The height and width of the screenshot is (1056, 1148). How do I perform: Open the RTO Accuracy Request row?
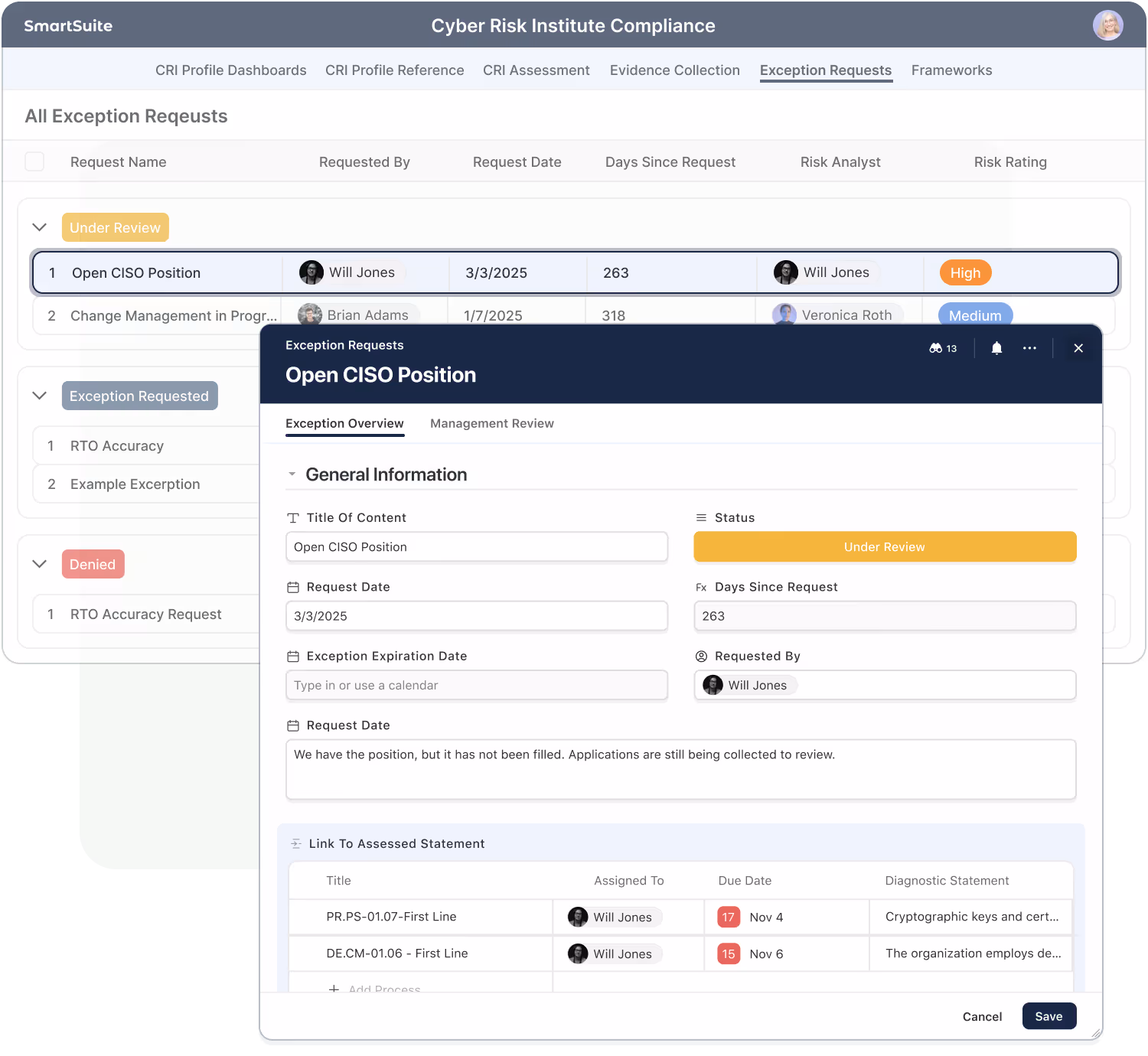pos(146,614)
